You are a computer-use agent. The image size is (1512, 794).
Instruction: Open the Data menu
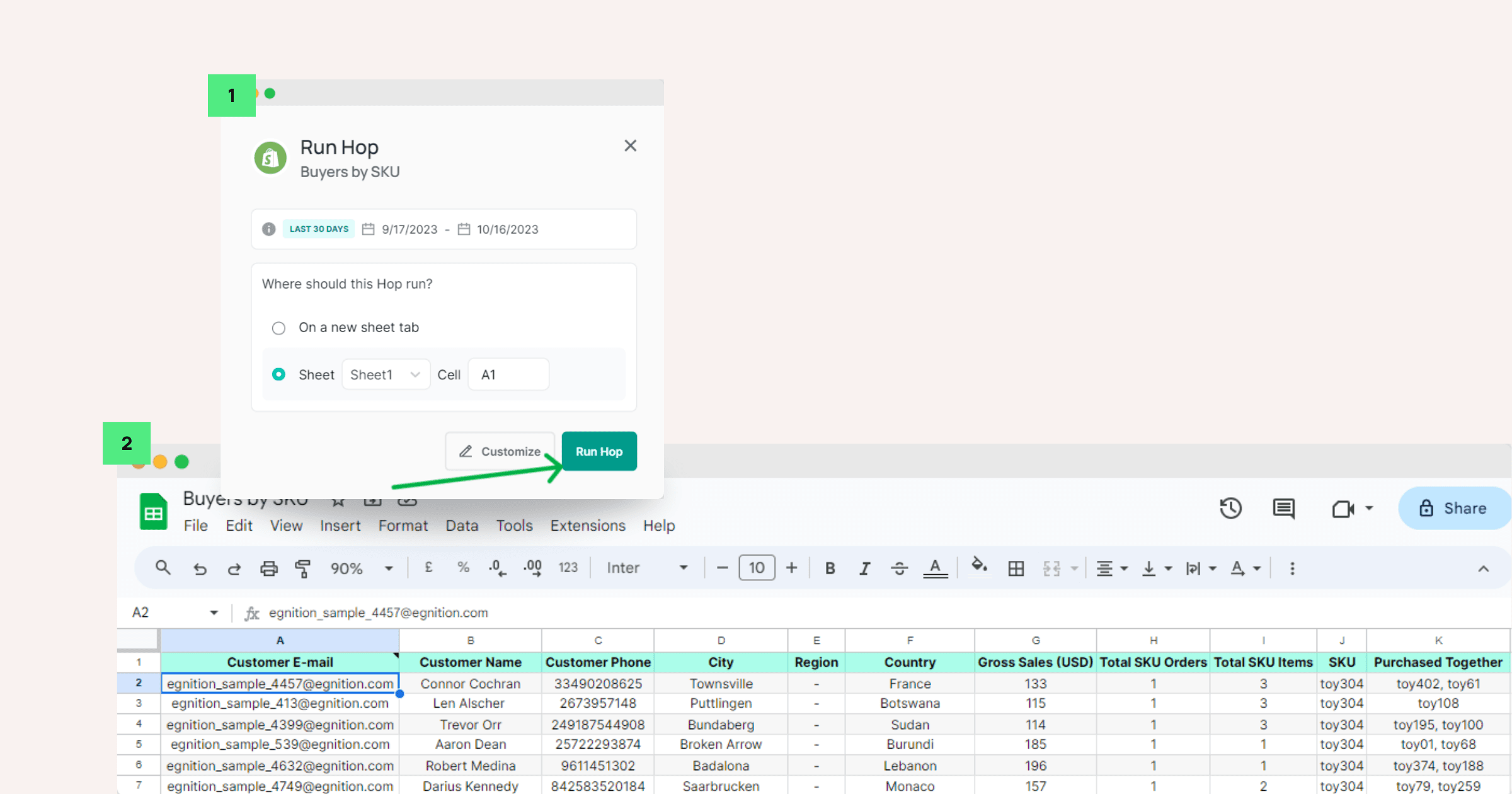click(462, 526)
